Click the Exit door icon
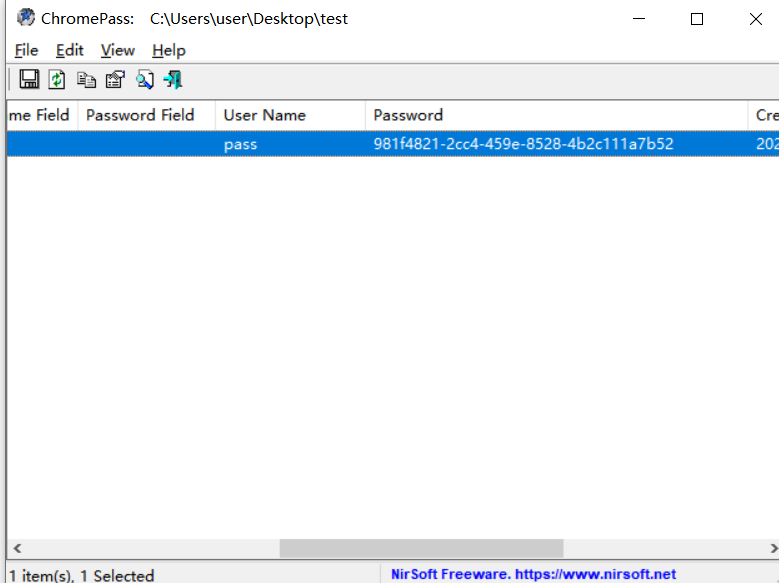The image size is (779, 583). point(173,79)
